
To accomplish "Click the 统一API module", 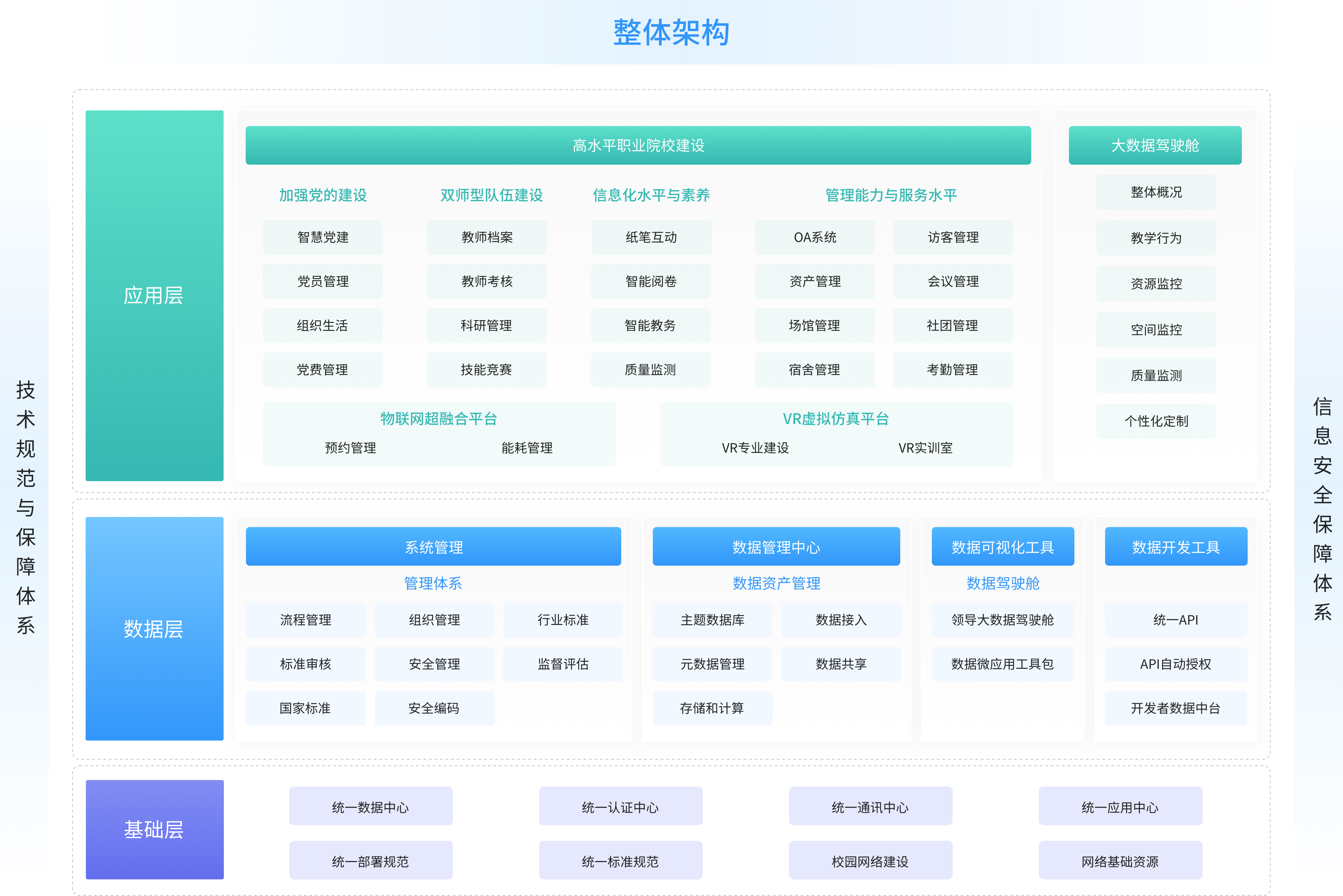I will (x=1176, y=619).
